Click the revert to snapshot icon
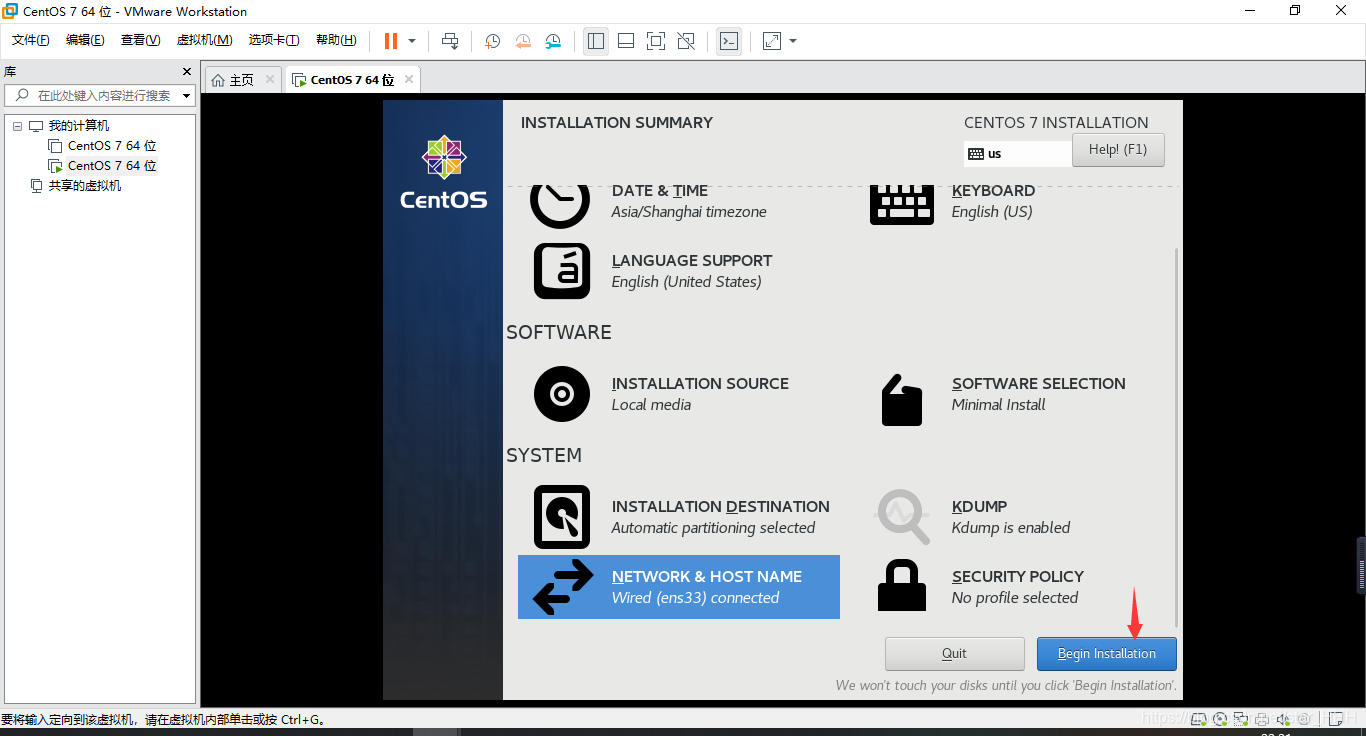 pyautogui.click(x=523, y=41)
